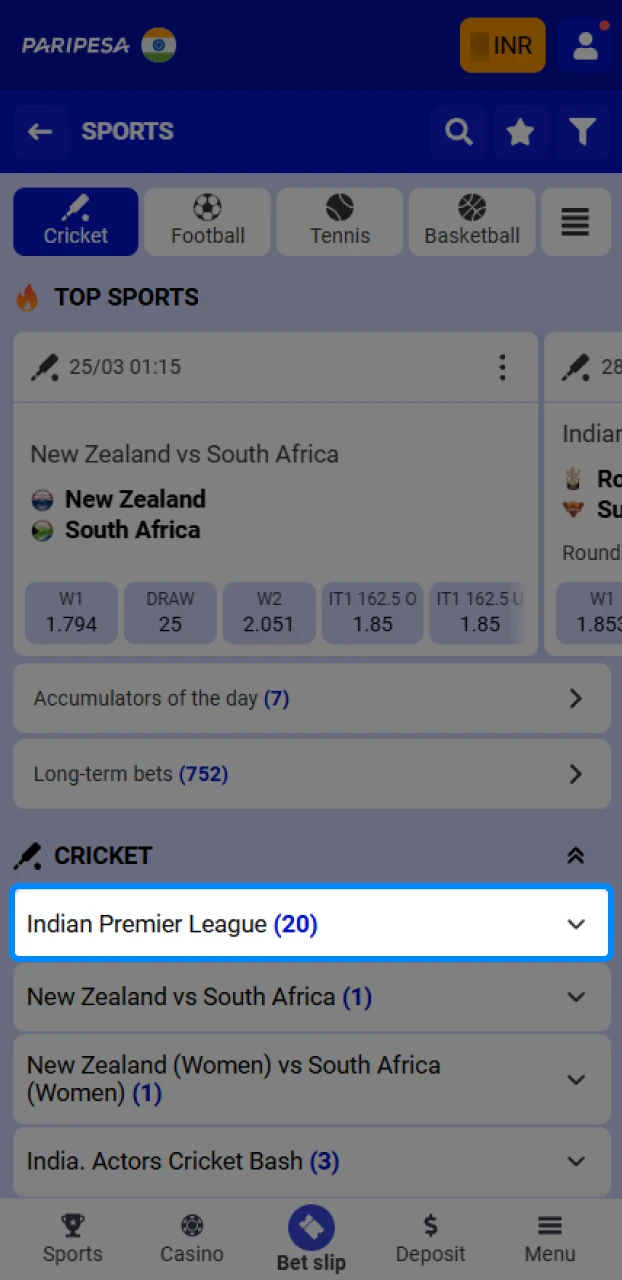622x1280 pixels.
Task: Select the Football sport tab
Action: tap(207, 222)
